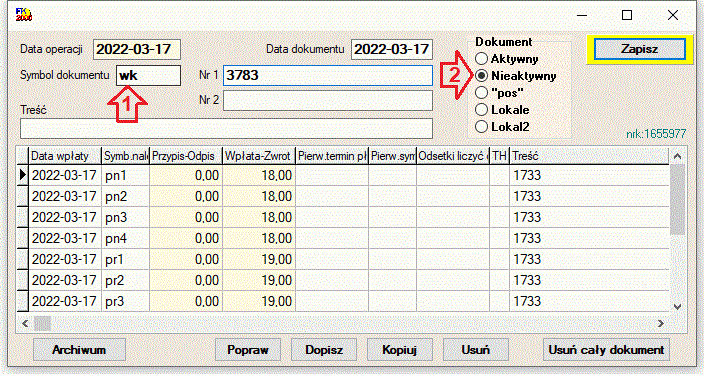Screen dimensions: 704x374
Task: Click the date cell in the pn2 row
Action: click(65, 196)
